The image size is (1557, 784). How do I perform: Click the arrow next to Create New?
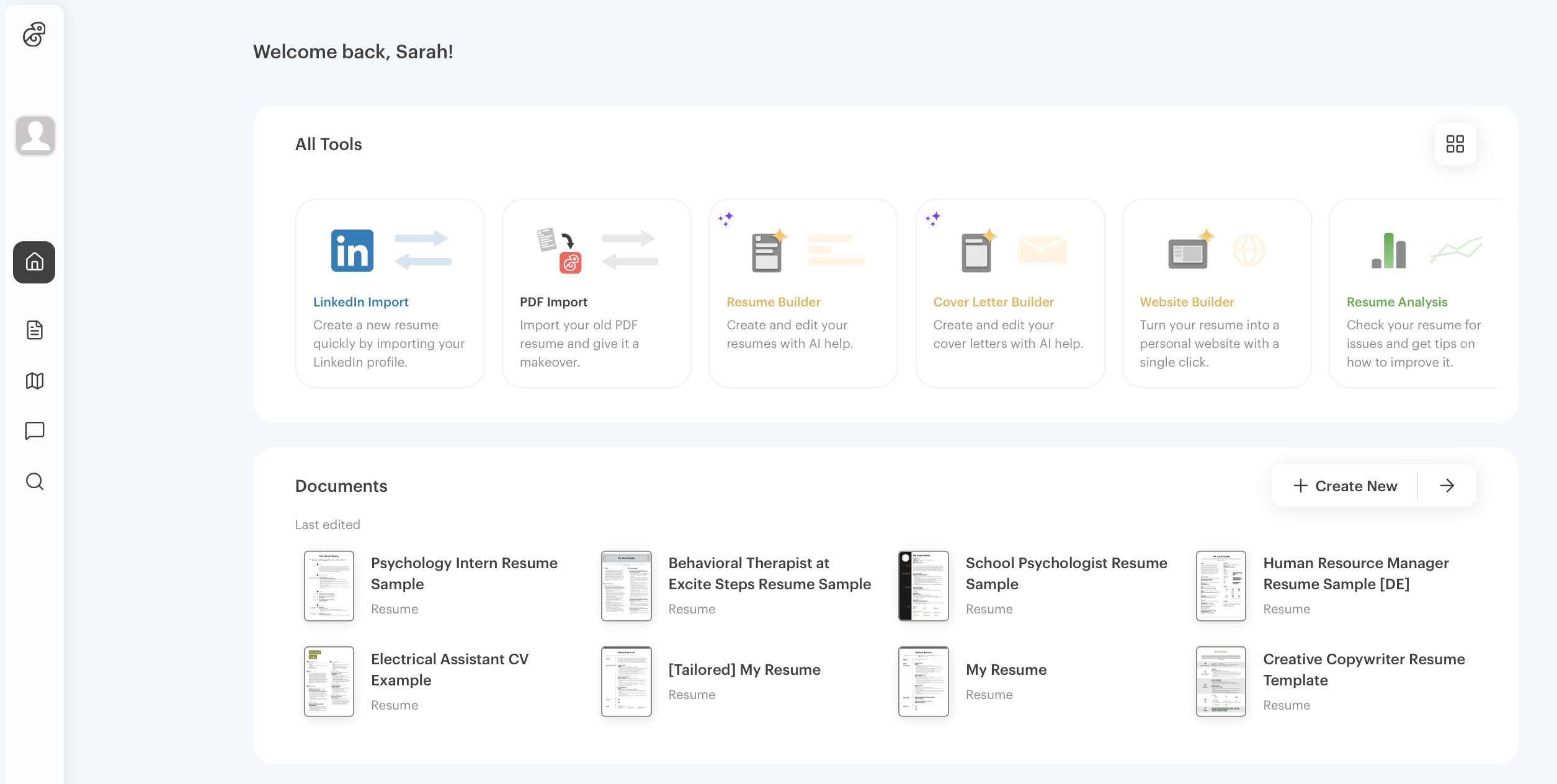click(1447, 486)
